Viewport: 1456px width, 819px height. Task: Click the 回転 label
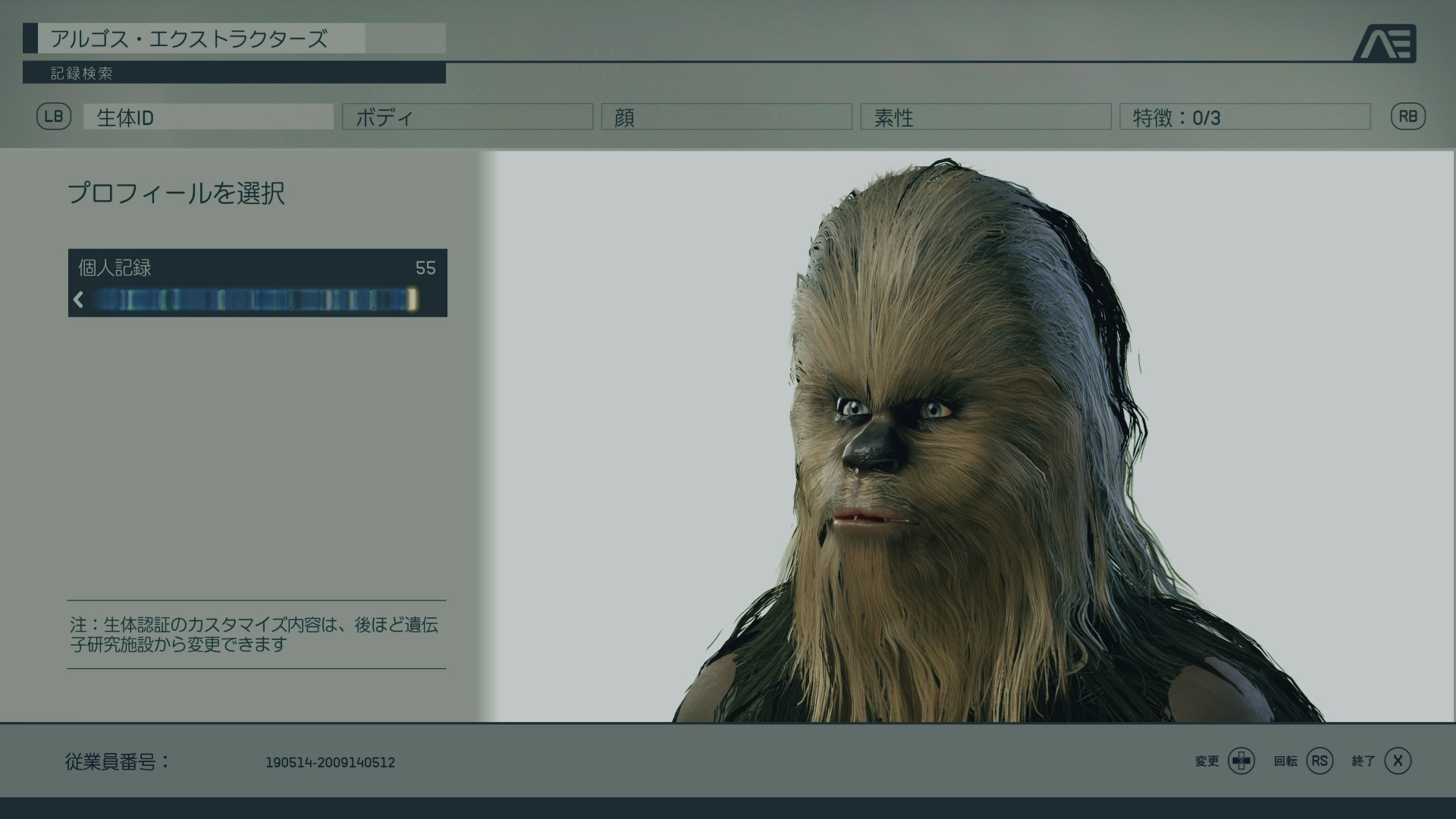1285,761
